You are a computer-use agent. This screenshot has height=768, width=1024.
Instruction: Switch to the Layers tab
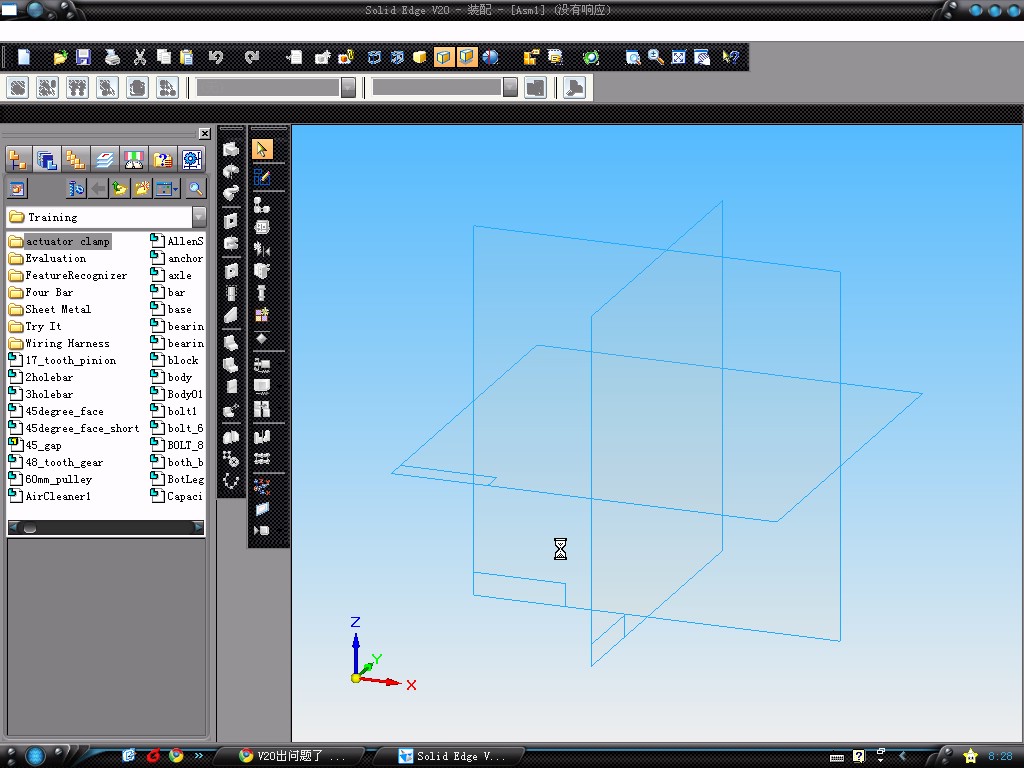tap(104, 159)
